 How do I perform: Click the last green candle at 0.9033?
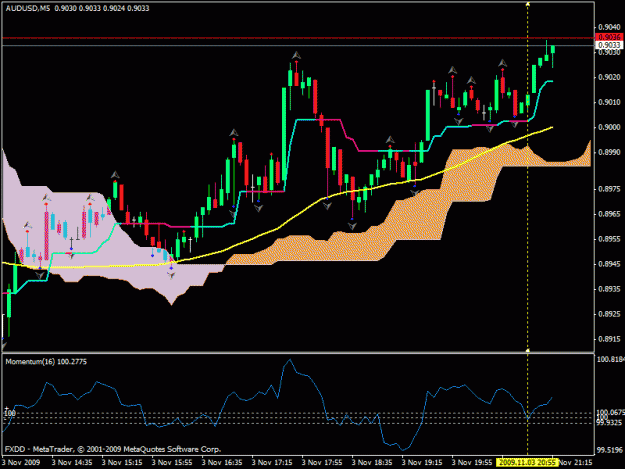[x=553, y=49]
